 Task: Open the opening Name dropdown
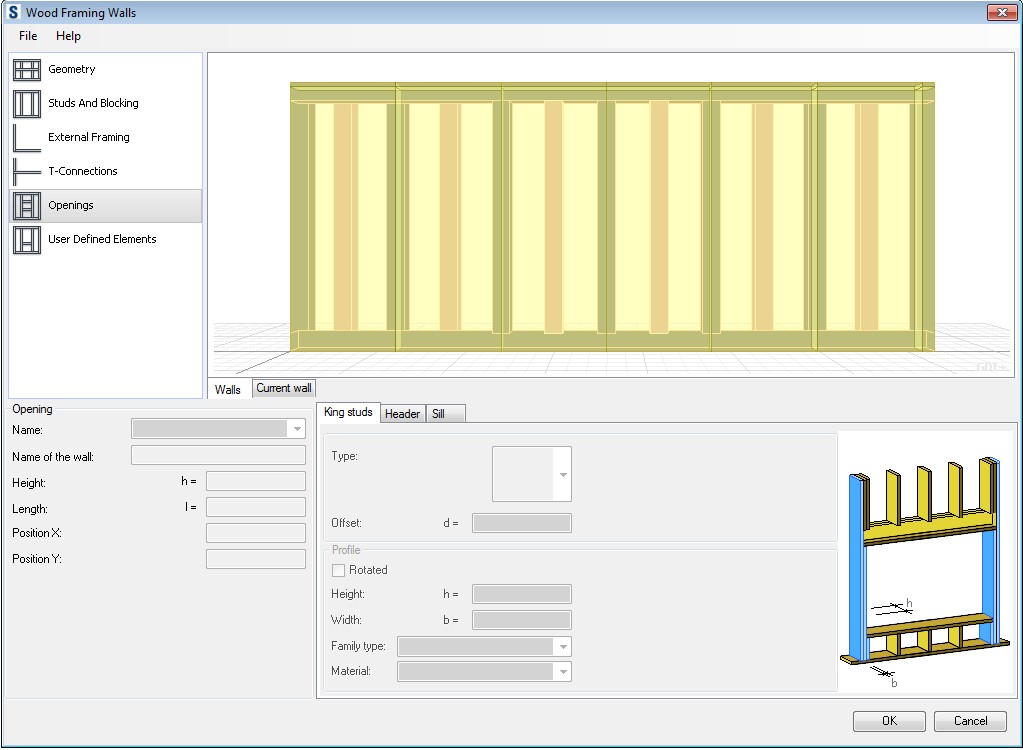tap(297, 429)
